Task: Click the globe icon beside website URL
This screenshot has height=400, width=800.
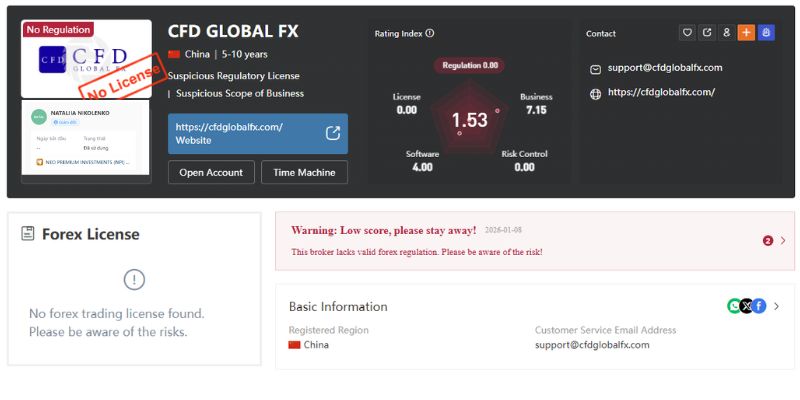Action: [x=595, y=94]
